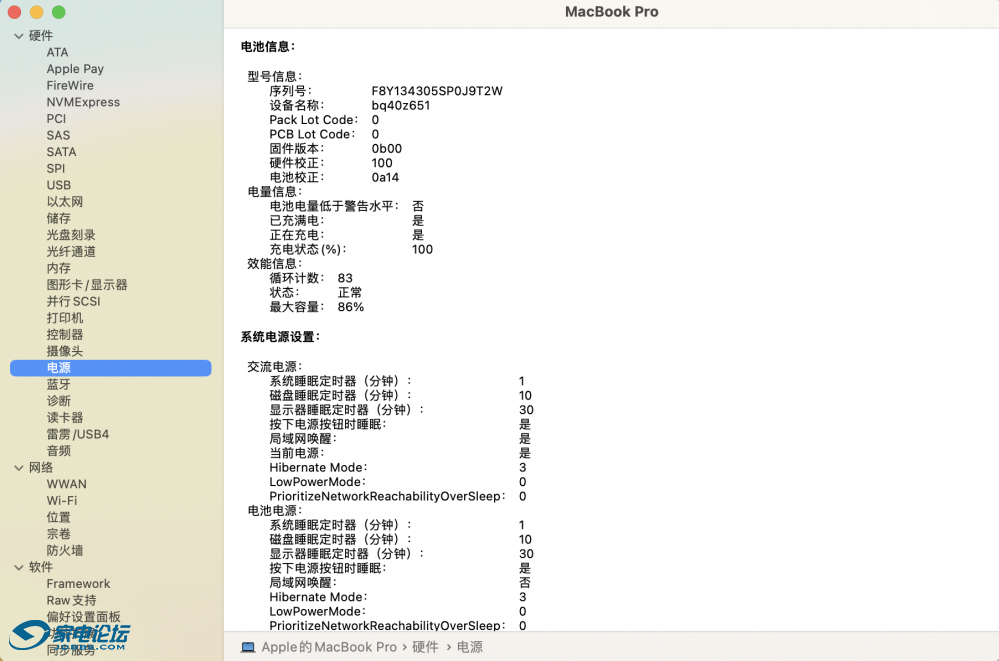Image resolution: width=999 pixels, height=661 pixels.
Task: Select Apple Pay in the sidebar
Action: coord(75,69)
